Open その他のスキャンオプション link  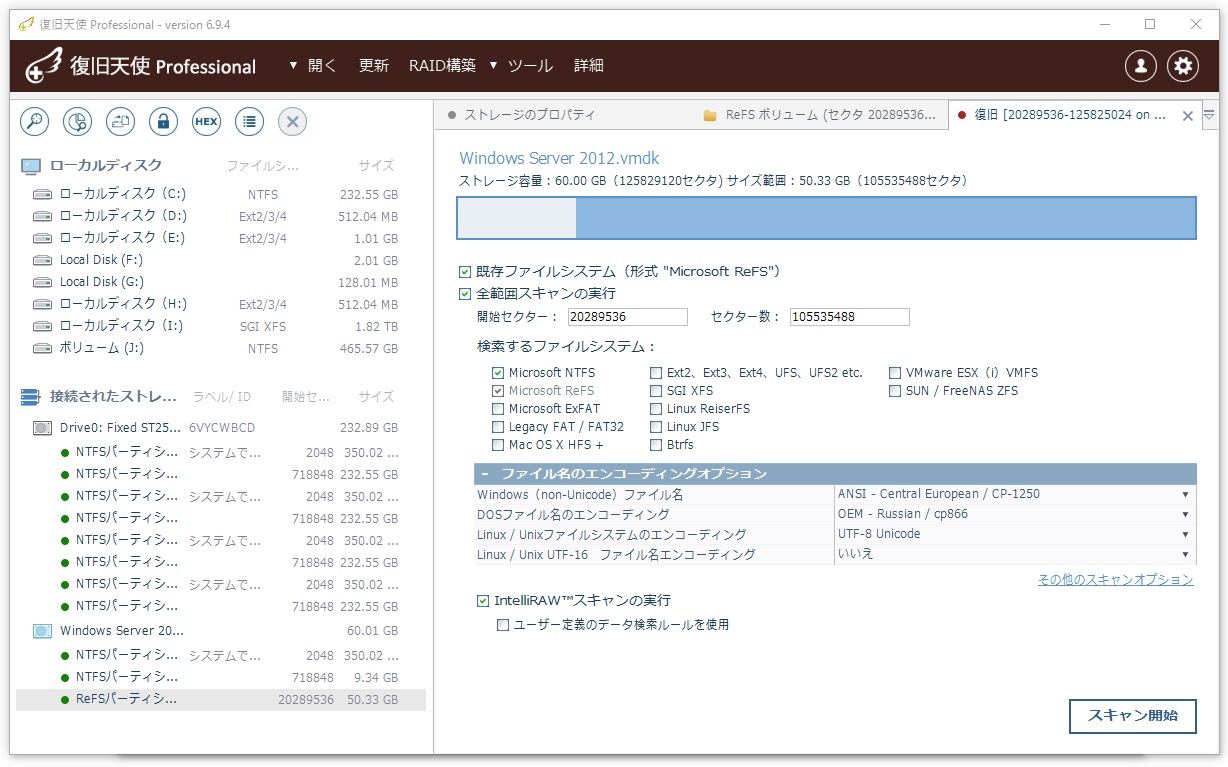1115,580
